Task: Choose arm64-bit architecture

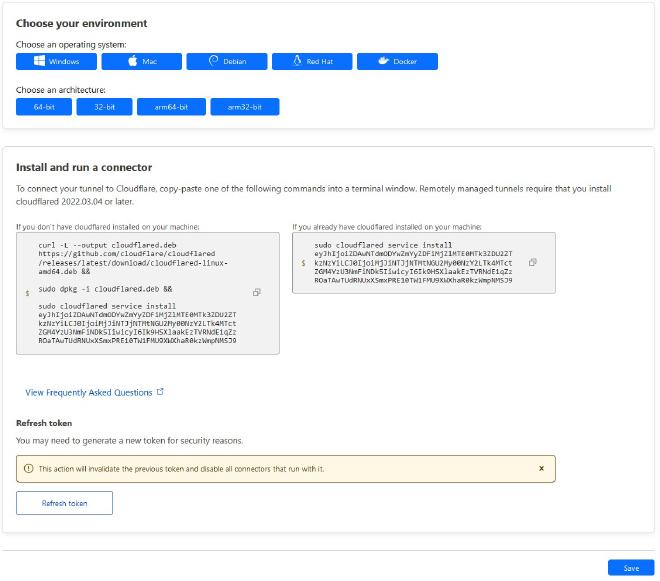Action: [171, 107]
